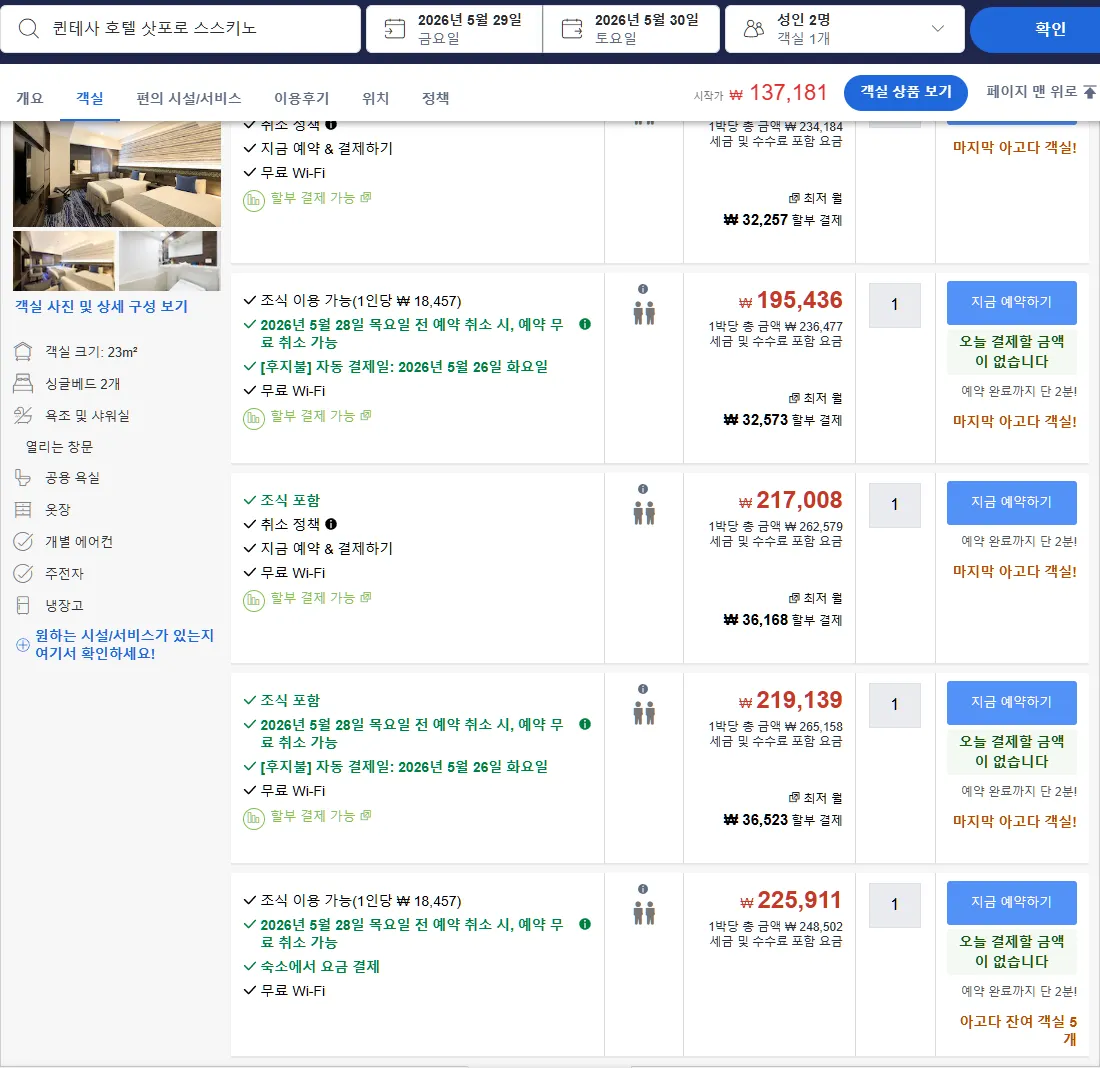
Task: Switch to the 정책 tab
Action: [x=436, y=98]
